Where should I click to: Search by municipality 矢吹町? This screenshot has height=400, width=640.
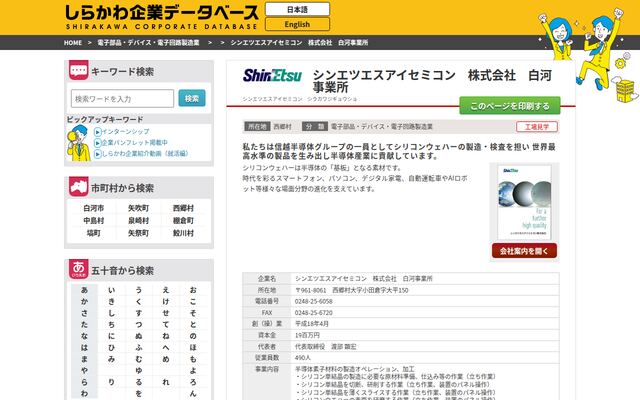pyautogui.click(x=138, y=208)
